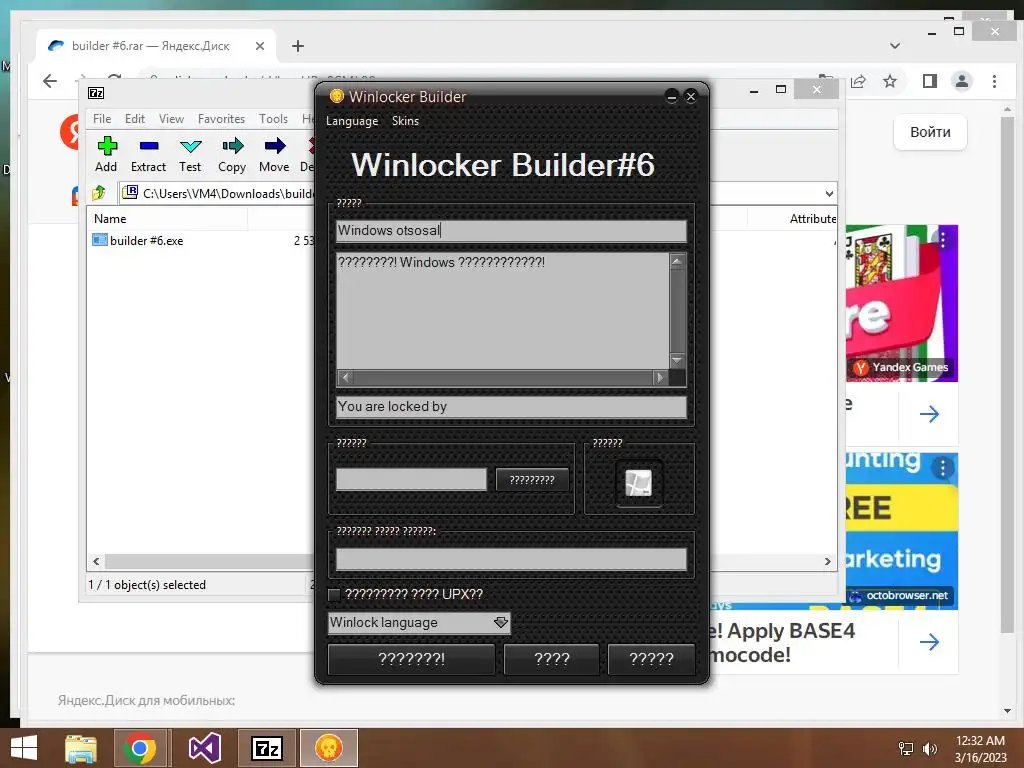The image size is (1024, 768).
Task: Select builder #6.exe in 7-Zip list
Action: (x=146, y=240)
